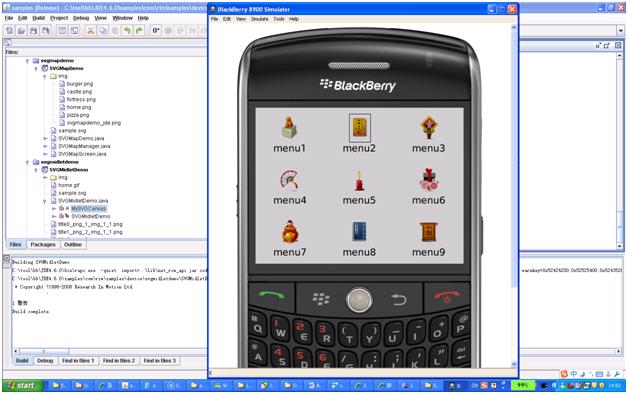Click the green 99% taskbar indicator
The image size is (628, 394).
(x=523, y=386)
